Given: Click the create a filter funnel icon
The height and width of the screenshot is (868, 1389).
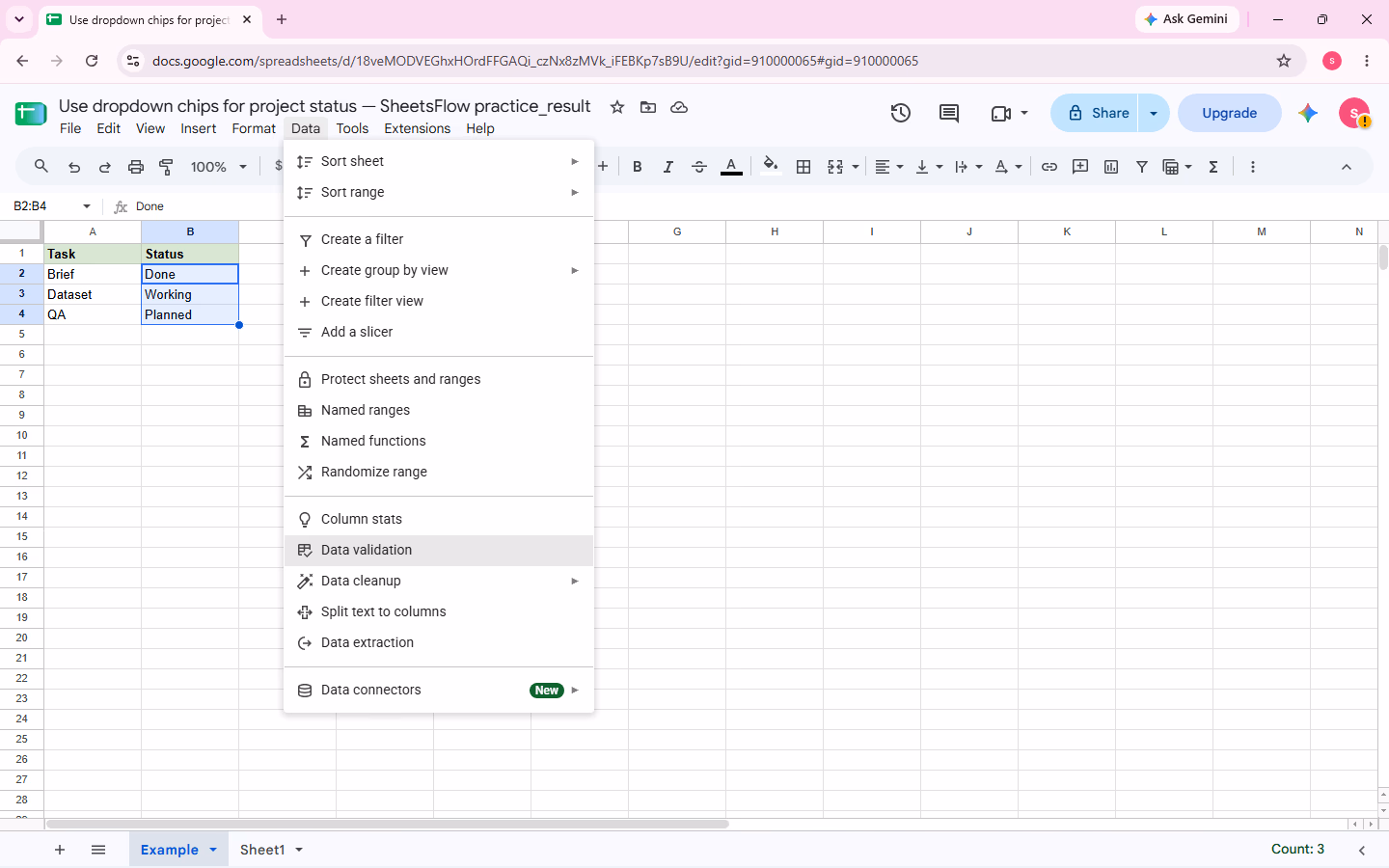Looking at the screenshot, I should click(x=1142, y=167).
